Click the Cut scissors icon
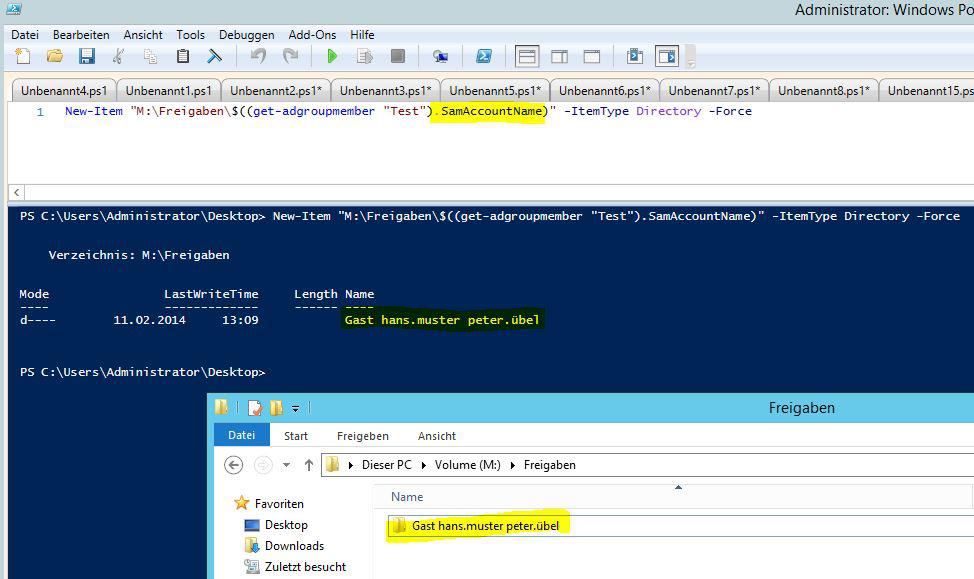The height and width of the screenshot is (579, 974). (x=118, y=57)
